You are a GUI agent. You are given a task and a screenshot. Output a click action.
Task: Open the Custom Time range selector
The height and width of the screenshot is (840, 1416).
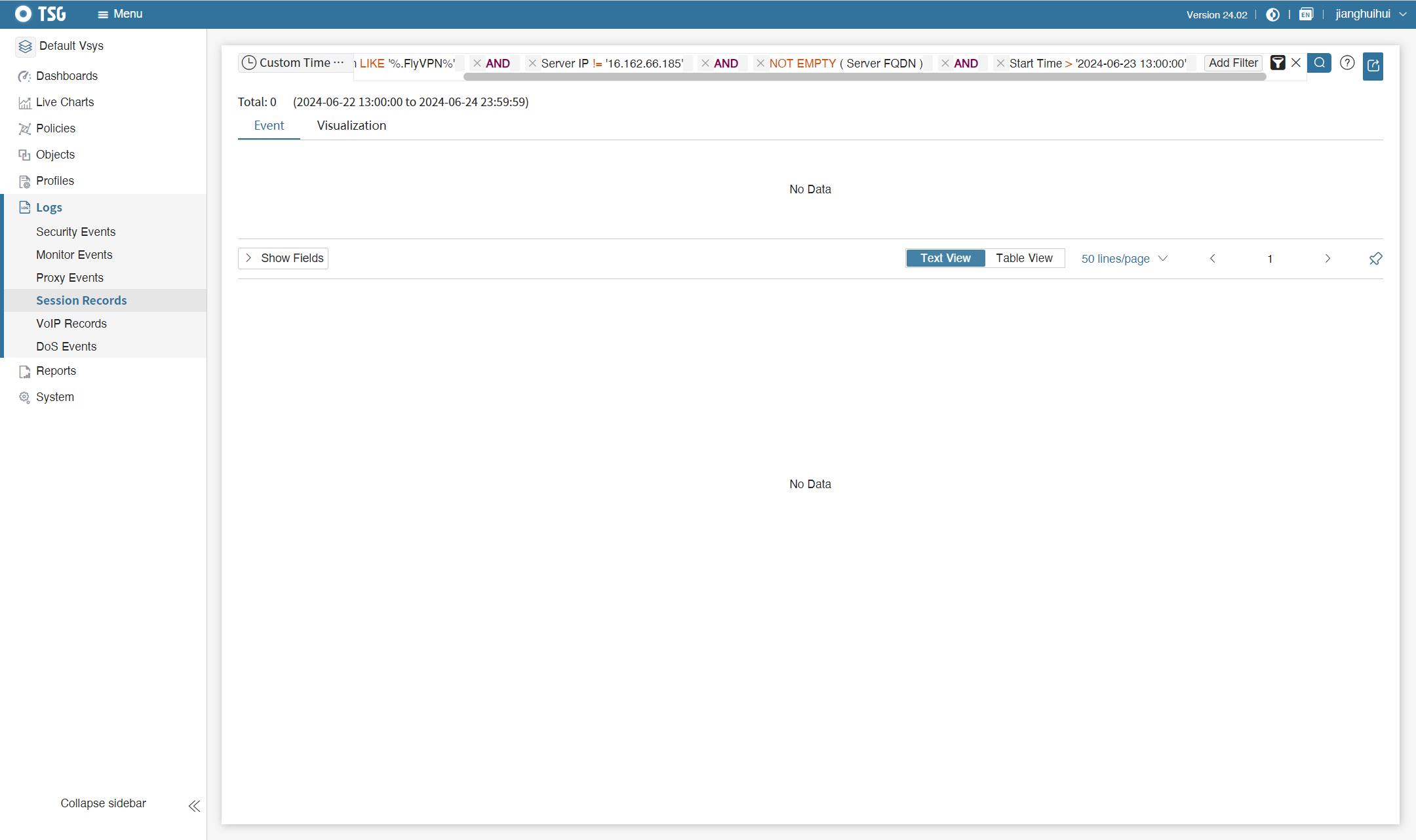(293, 63)
